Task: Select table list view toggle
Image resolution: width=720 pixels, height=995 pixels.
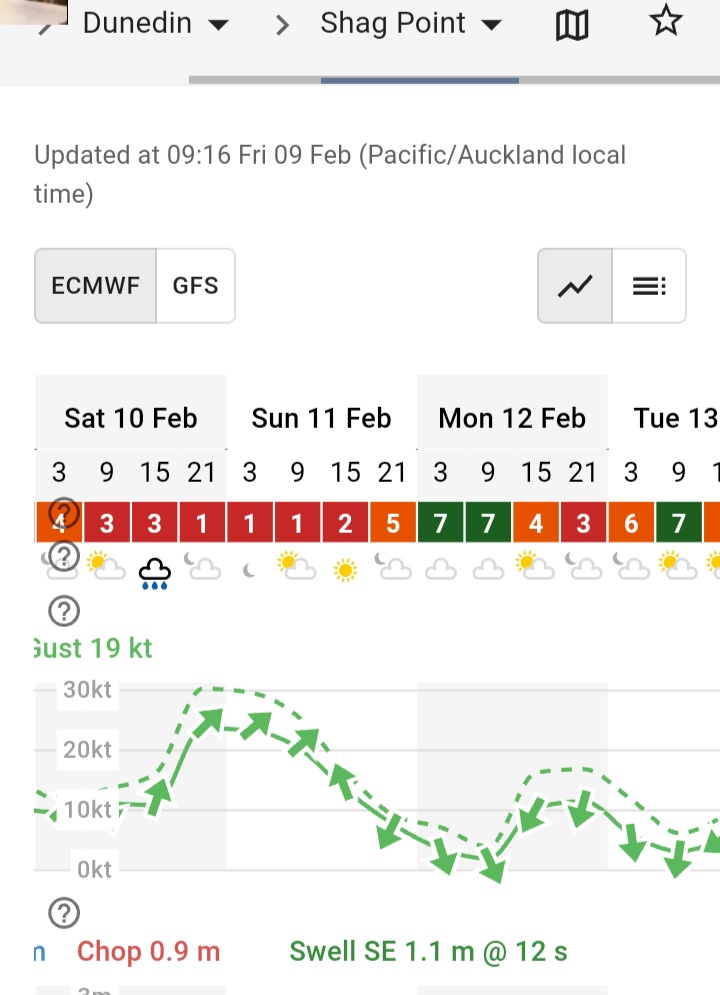Action: point(649,286)
